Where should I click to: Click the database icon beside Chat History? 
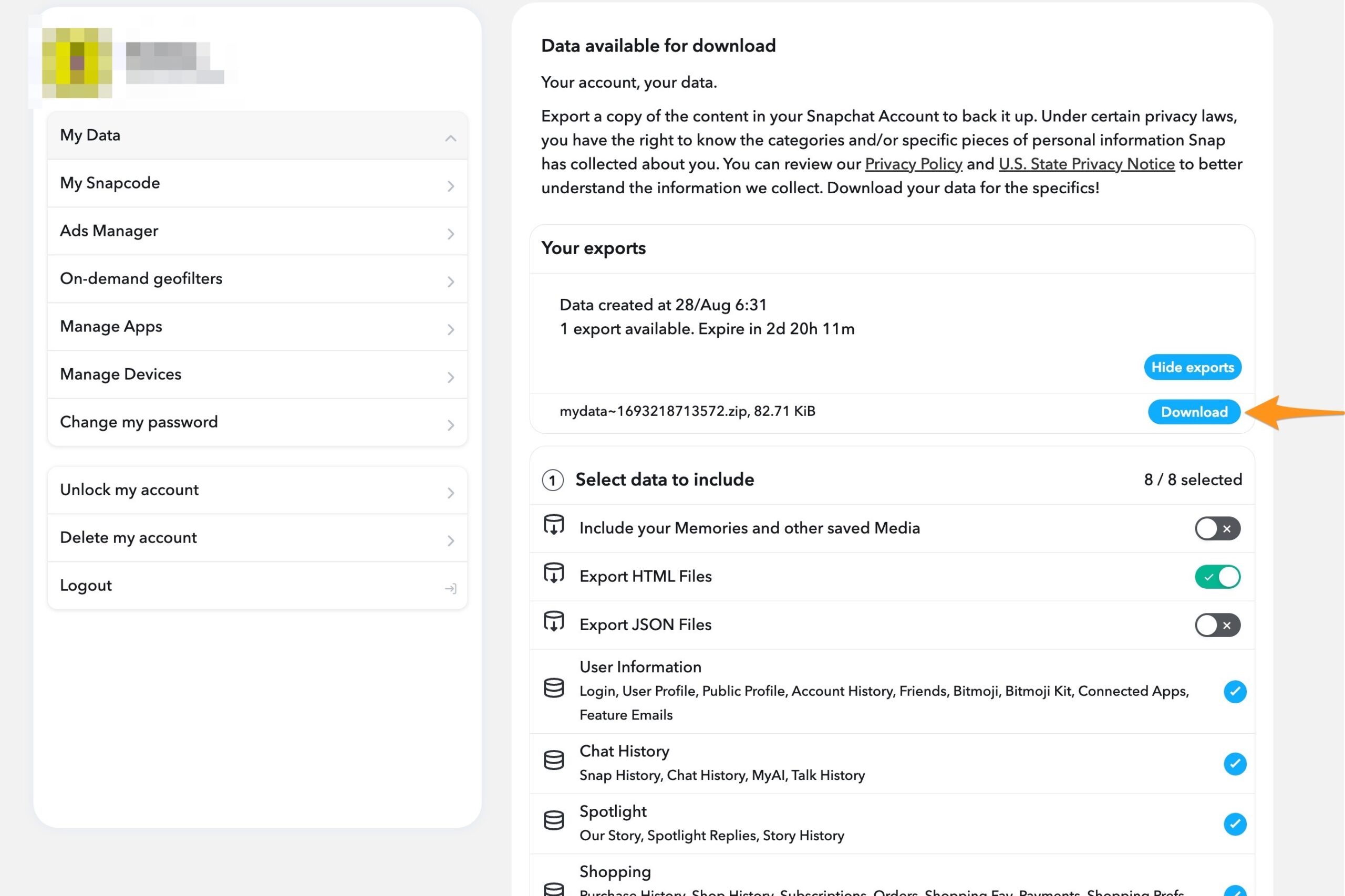(553, 760)
